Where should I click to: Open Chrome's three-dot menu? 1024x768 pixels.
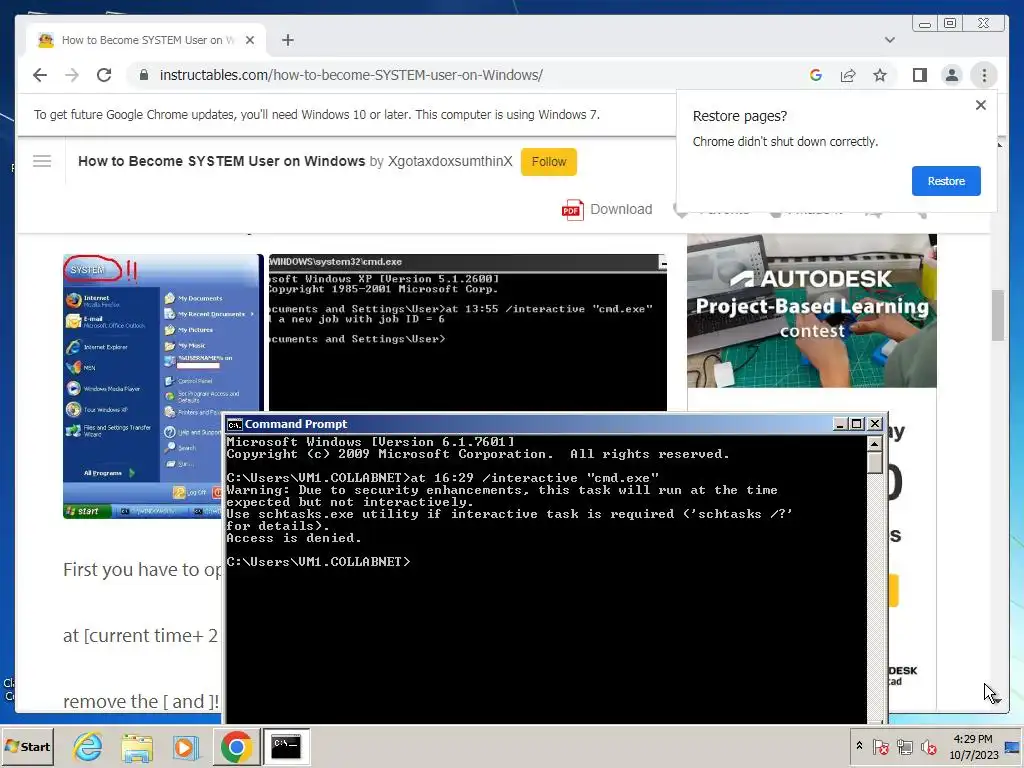point(984,75)
